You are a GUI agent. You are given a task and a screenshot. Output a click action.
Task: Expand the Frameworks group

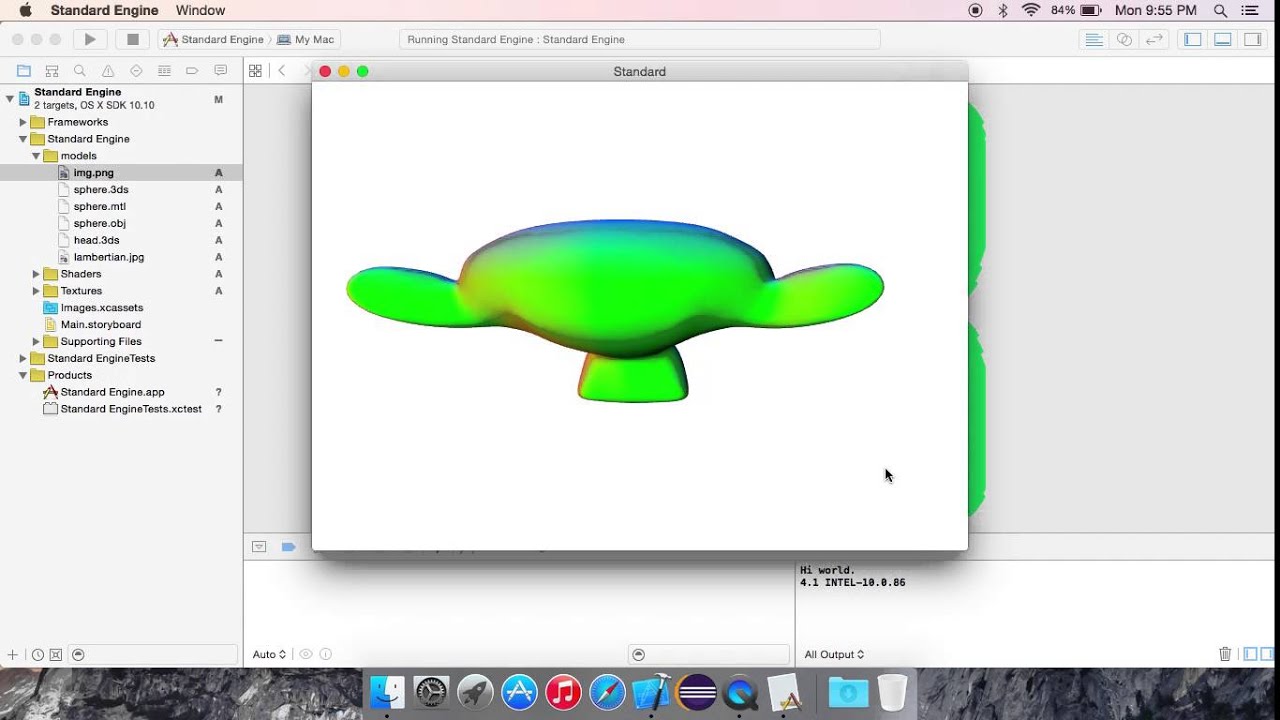pos(23,122)
